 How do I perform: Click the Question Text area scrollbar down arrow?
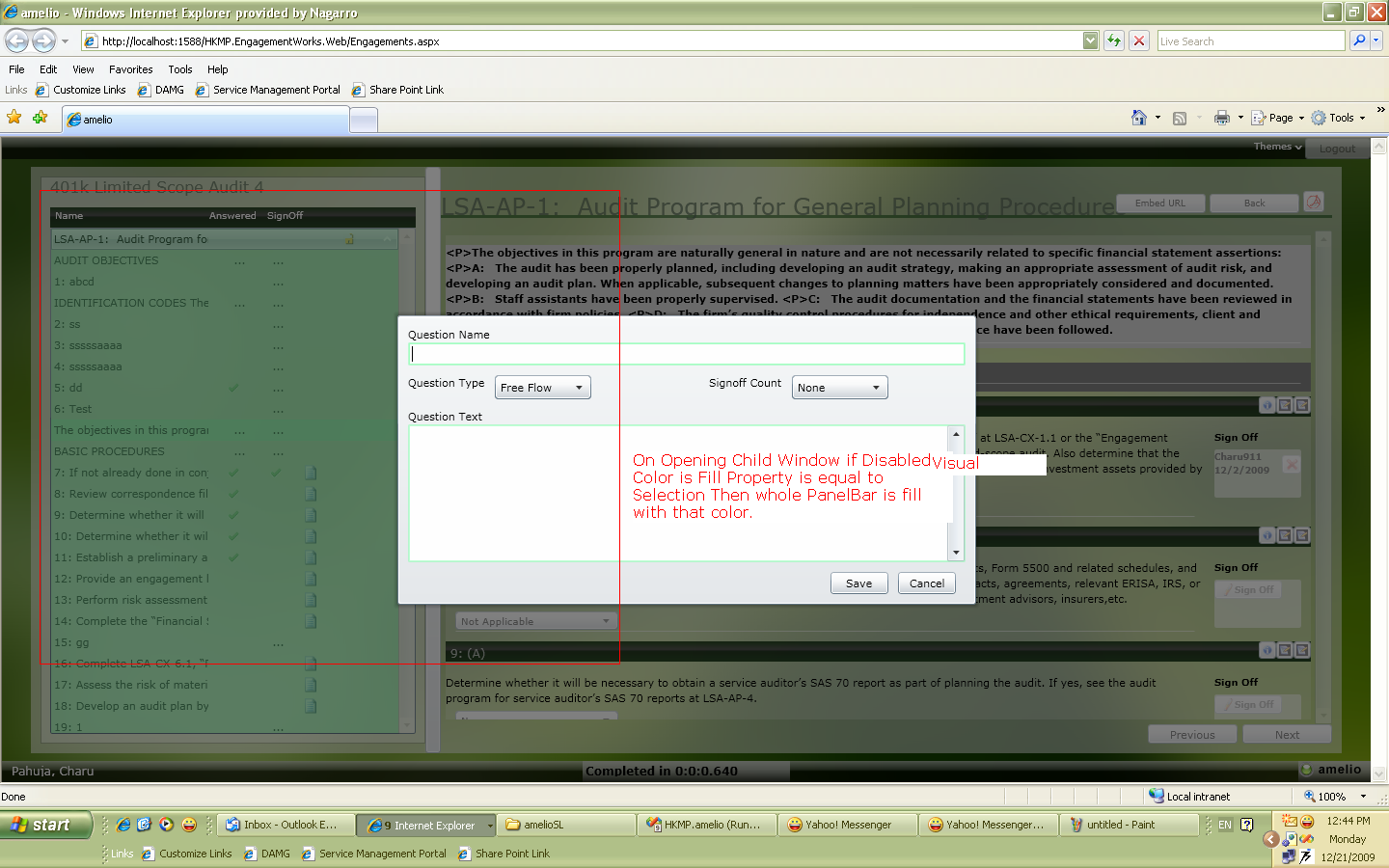click(956, 553)
